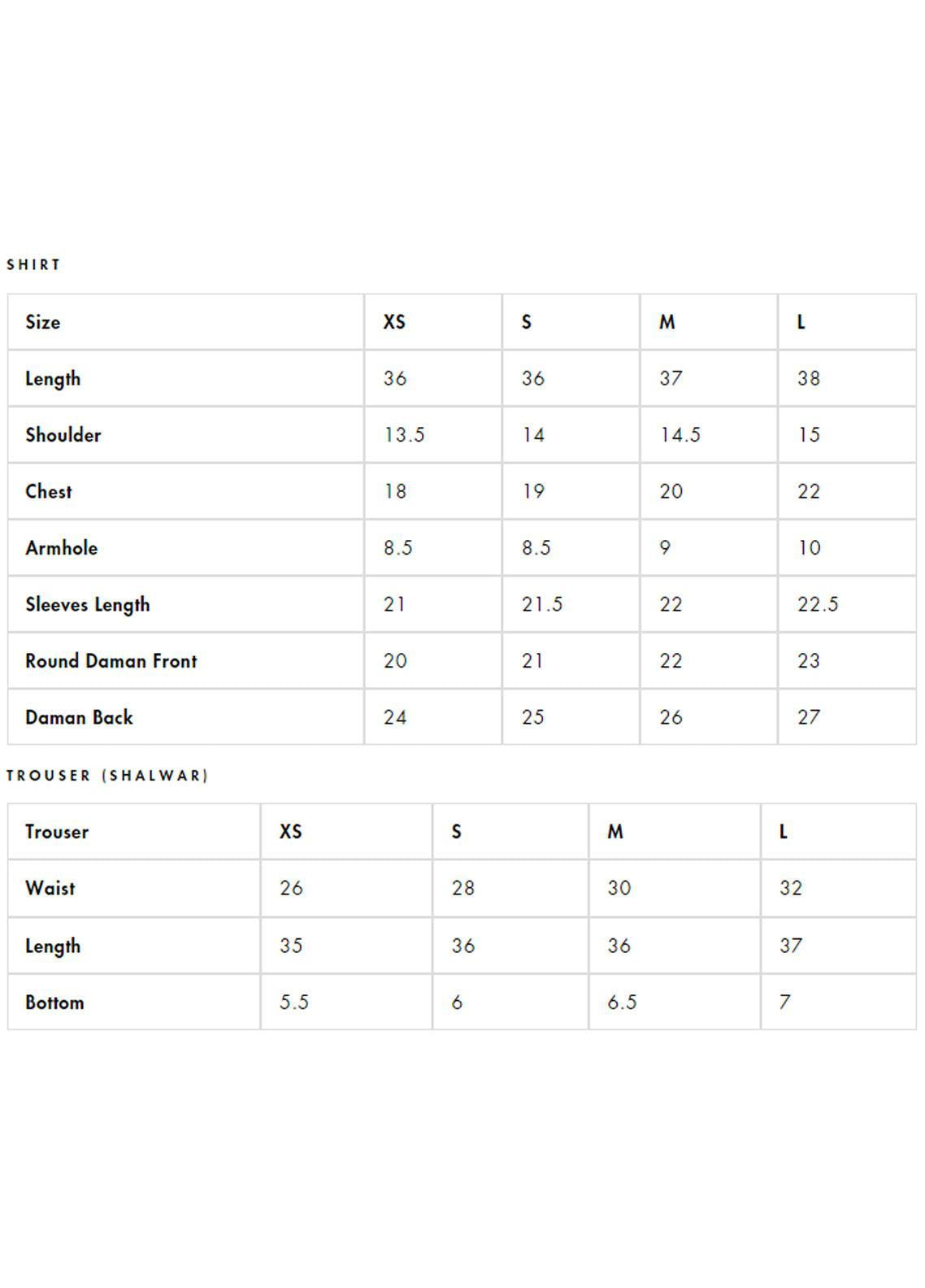Click the shoulder value 14.5
925x1288 pixels.
coord(680,435)
